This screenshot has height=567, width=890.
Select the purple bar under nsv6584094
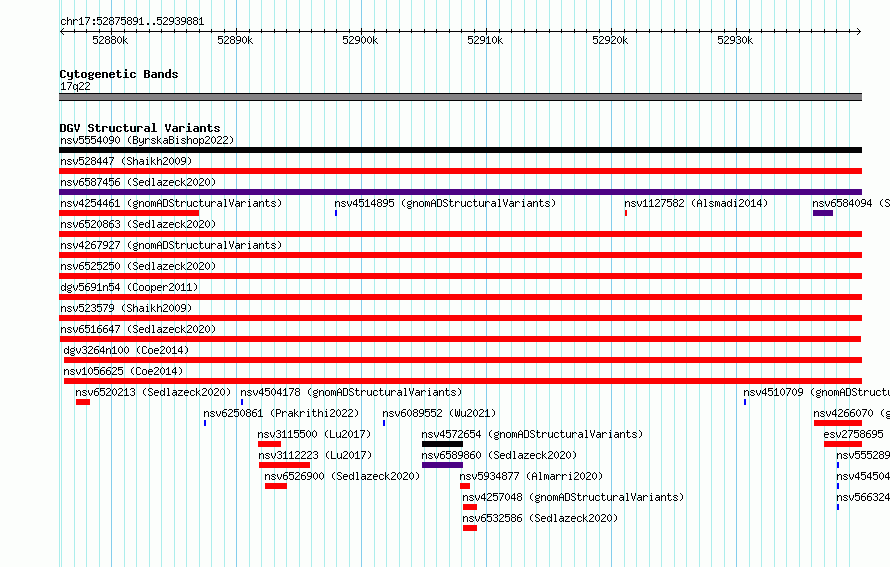tap(823, 213)
